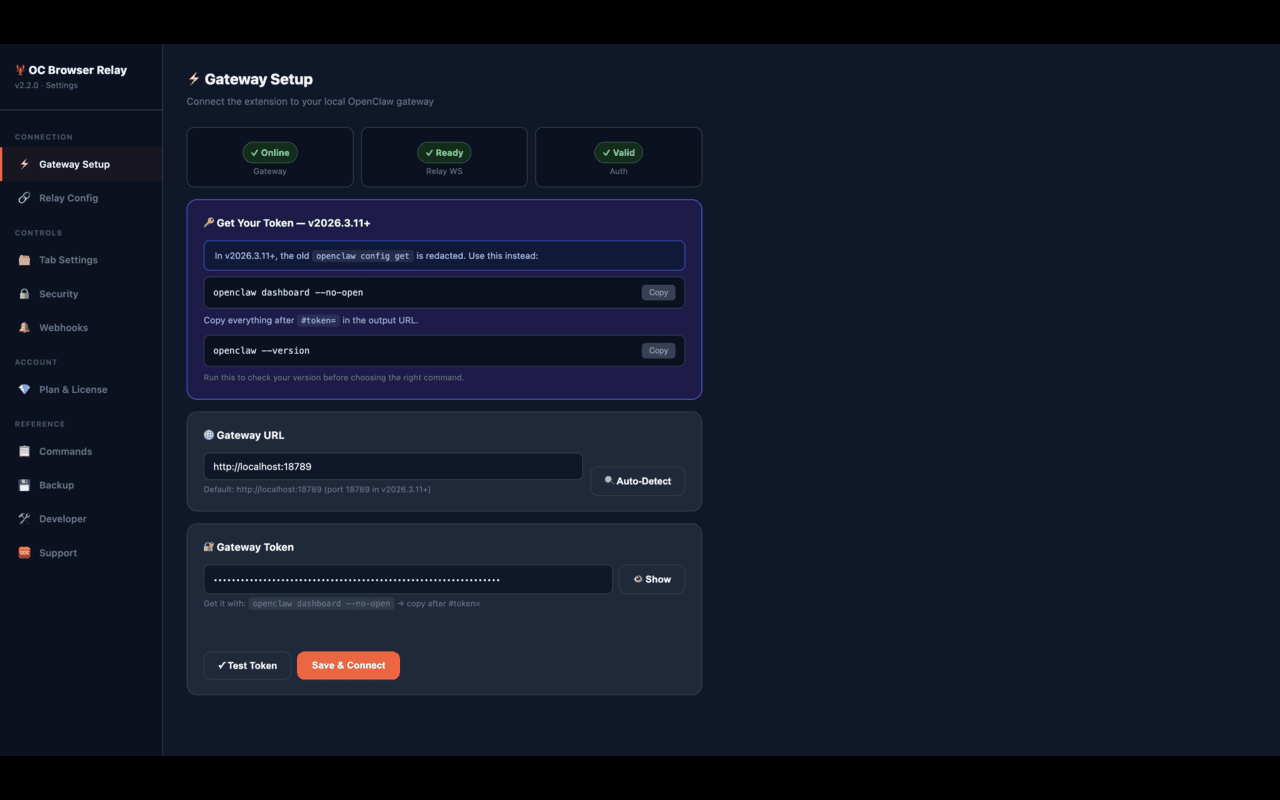Click the chain link icon for Relay Config
1280x800 pixels.
click(24, 198)
